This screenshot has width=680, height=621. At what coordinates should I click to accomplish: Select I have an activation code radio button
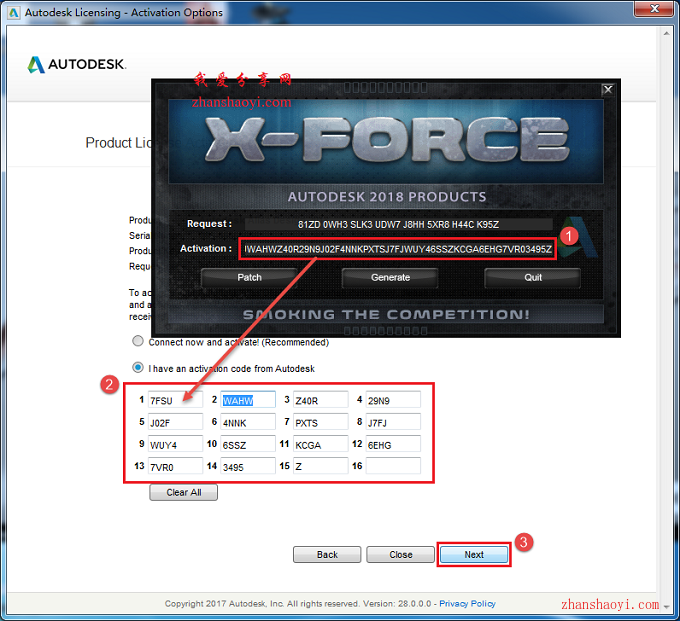(138, 368)
